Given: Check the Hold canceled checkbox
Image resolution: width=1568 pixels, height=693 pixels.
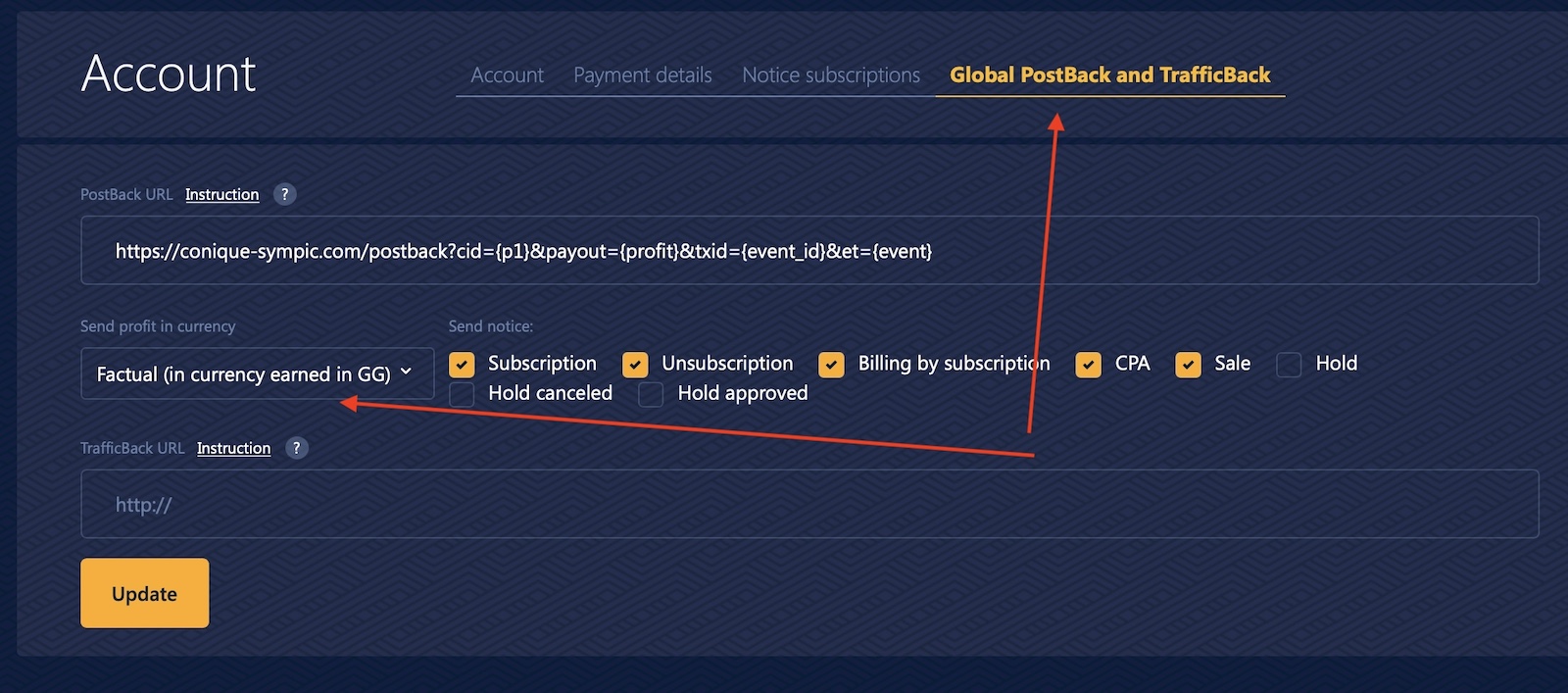Looking at the screenshot, I should point(462,394).
